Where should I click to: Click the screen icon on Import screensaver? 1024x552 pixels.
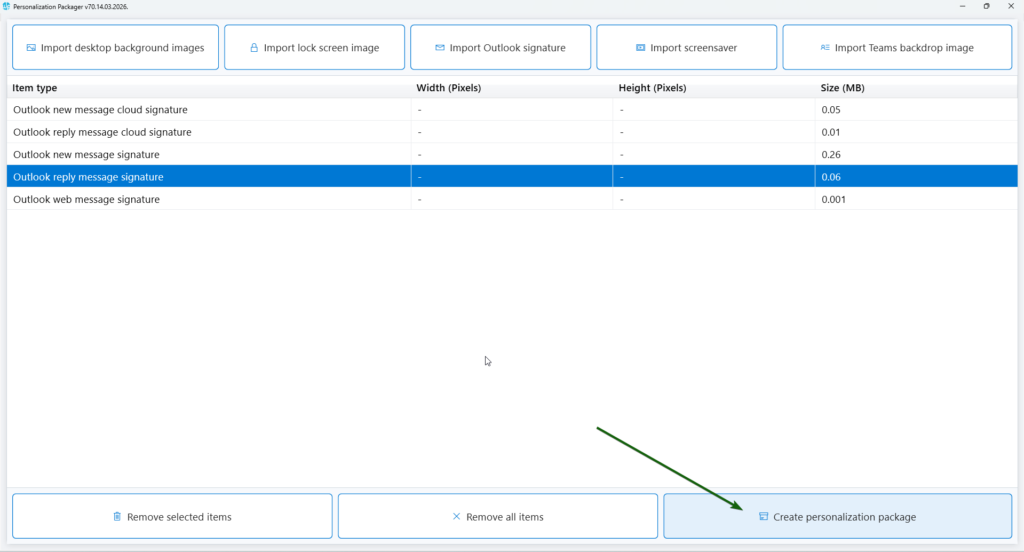tap(640, 48)
